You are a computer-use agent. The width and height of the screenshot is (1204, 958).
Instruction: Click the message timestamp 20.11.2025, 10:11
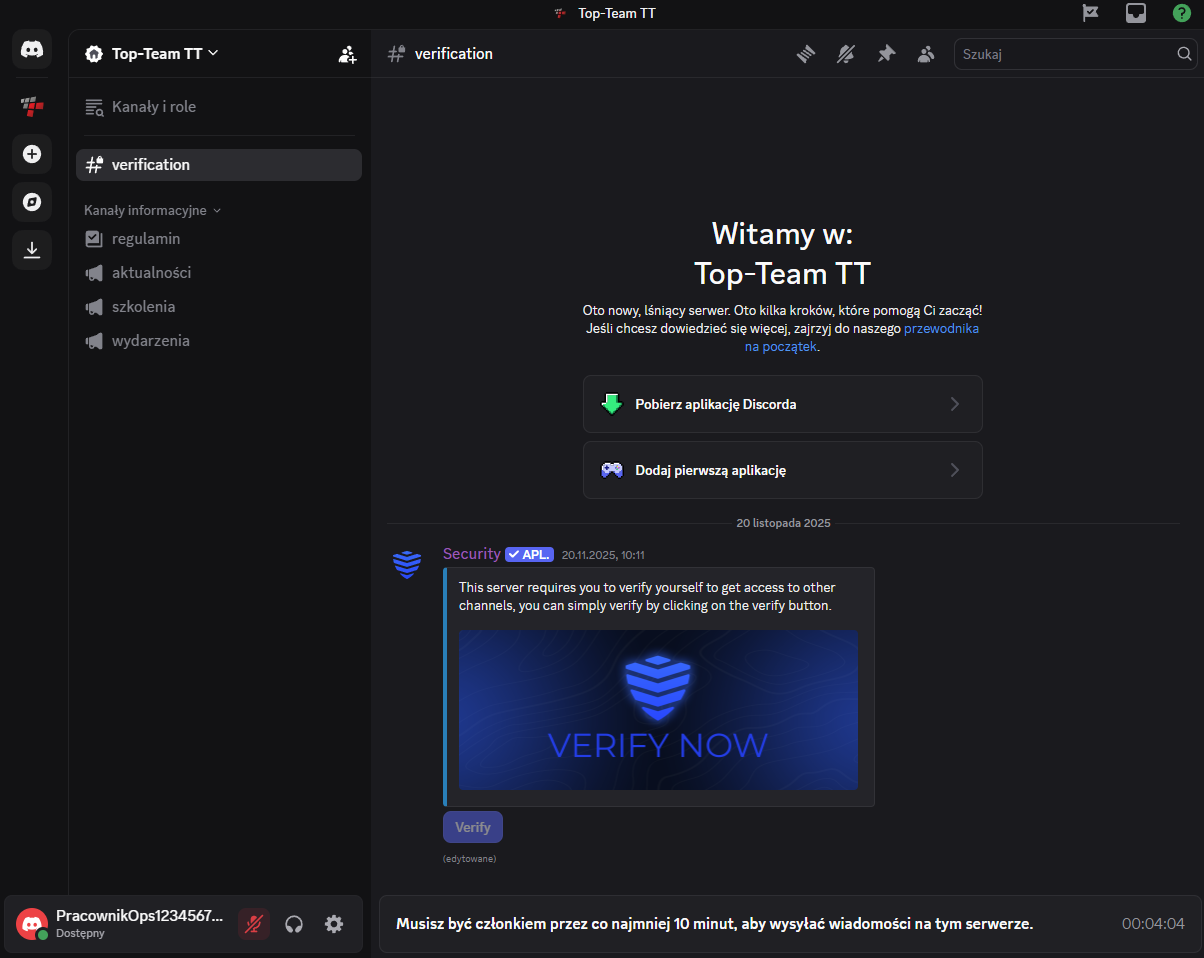click(x=603, y=555)
